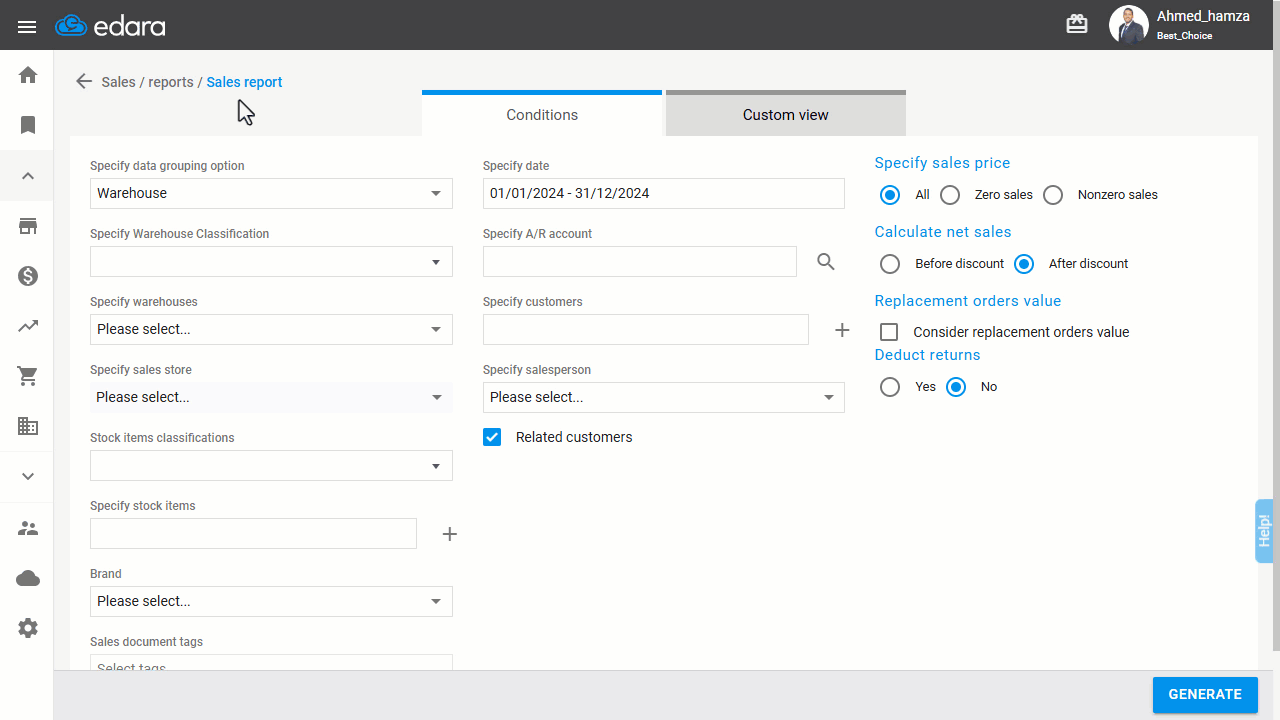Open the dollar accounting icon in sidebar

pos(28,276)
